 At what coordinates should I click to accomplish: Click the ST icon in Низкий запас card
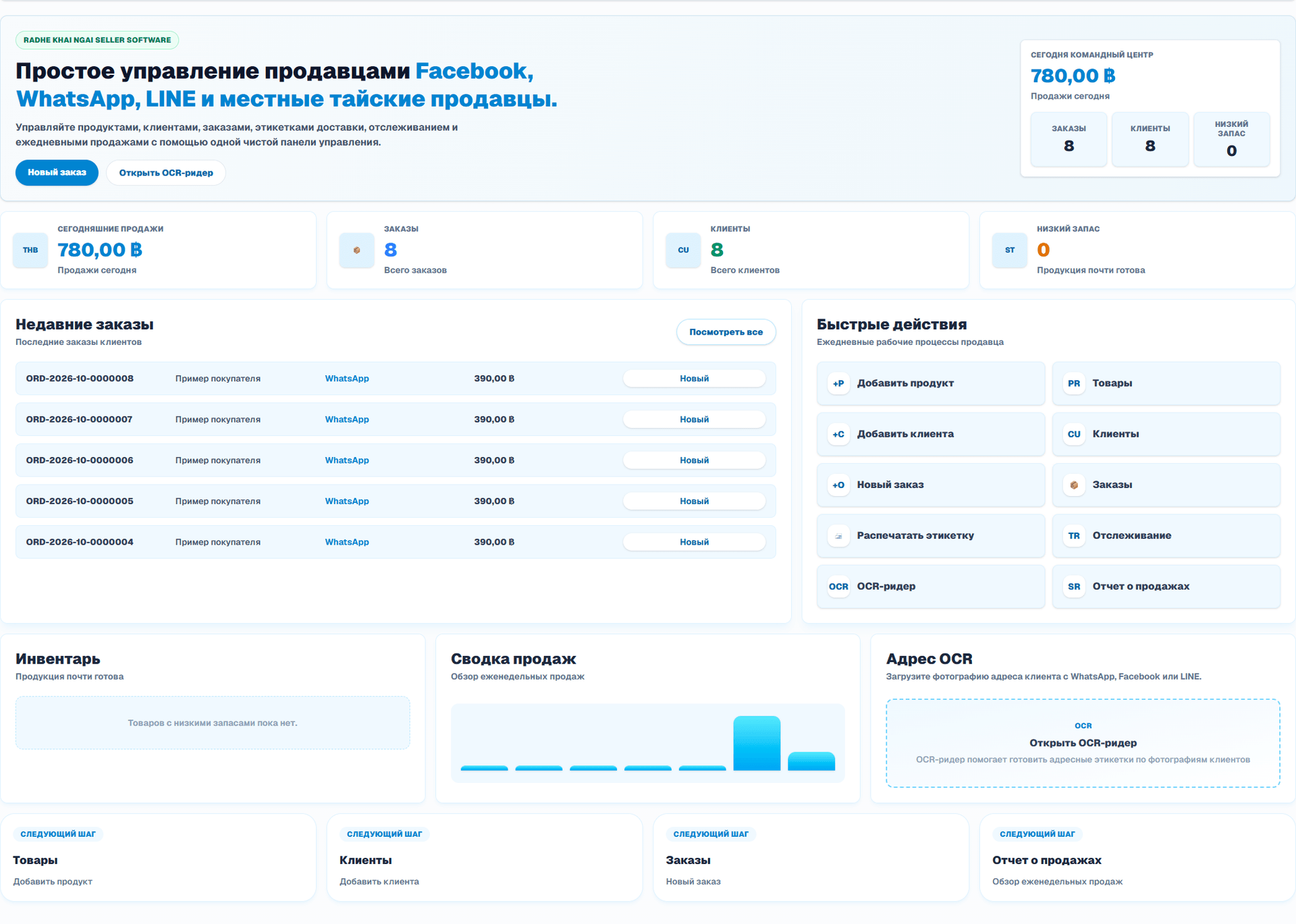[x=1010, y=250]
